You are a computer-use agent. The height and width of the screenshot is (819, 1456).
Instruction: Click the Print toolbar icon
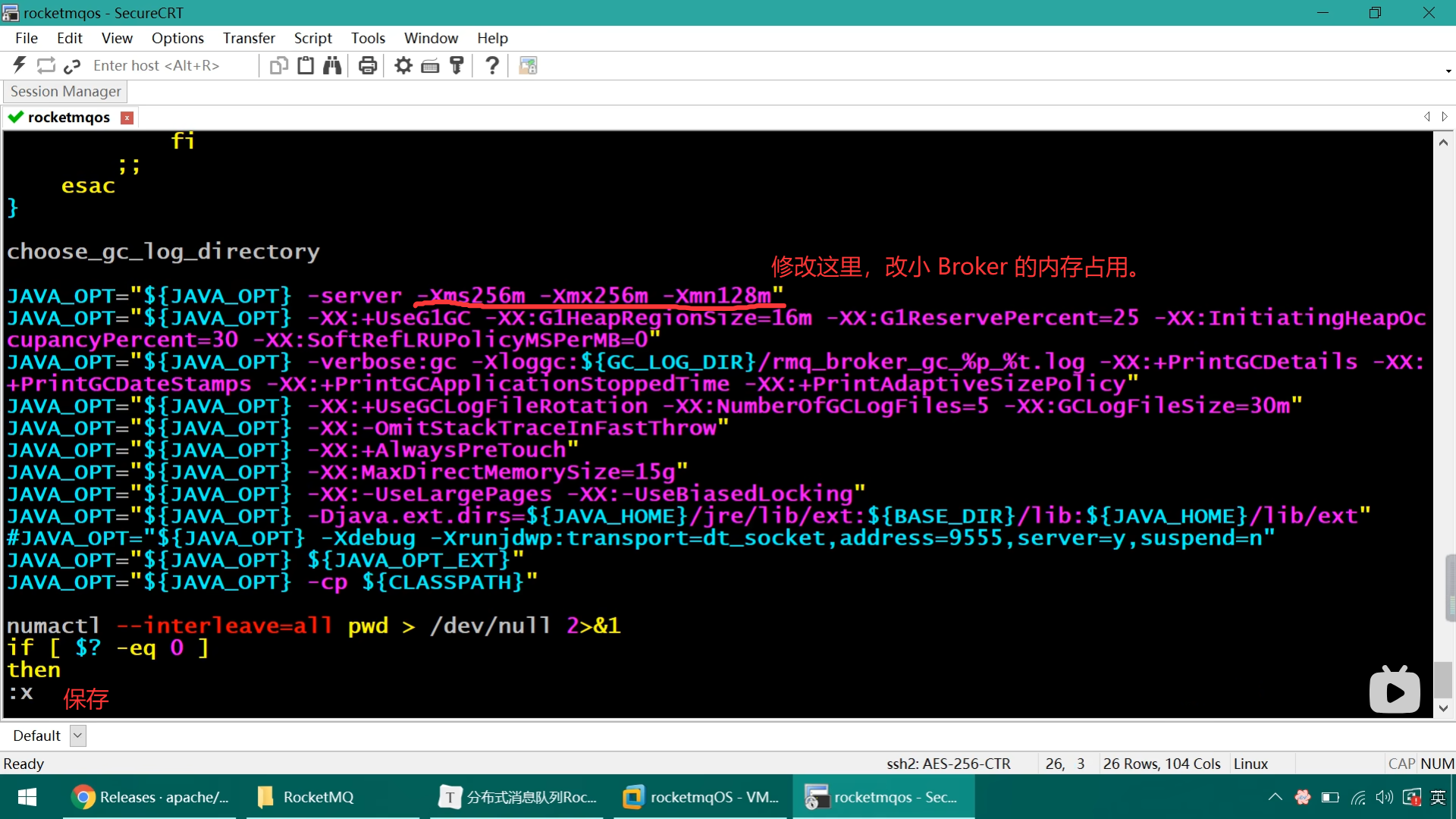click(x=368, y=65)
